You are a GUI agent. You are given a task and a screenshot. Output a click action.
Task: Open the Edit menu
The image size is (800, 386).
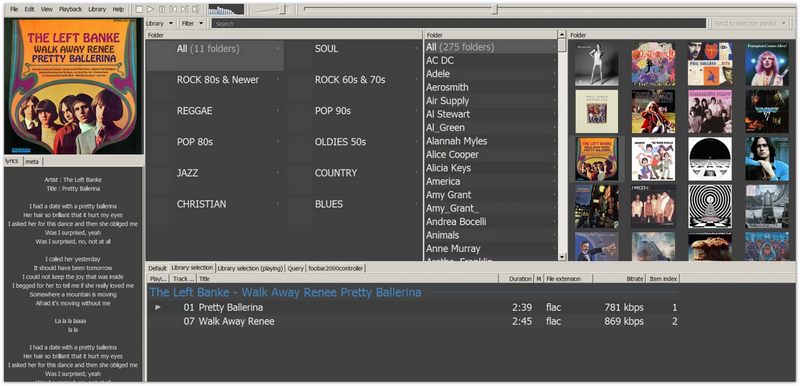click(x=30, y=9)
